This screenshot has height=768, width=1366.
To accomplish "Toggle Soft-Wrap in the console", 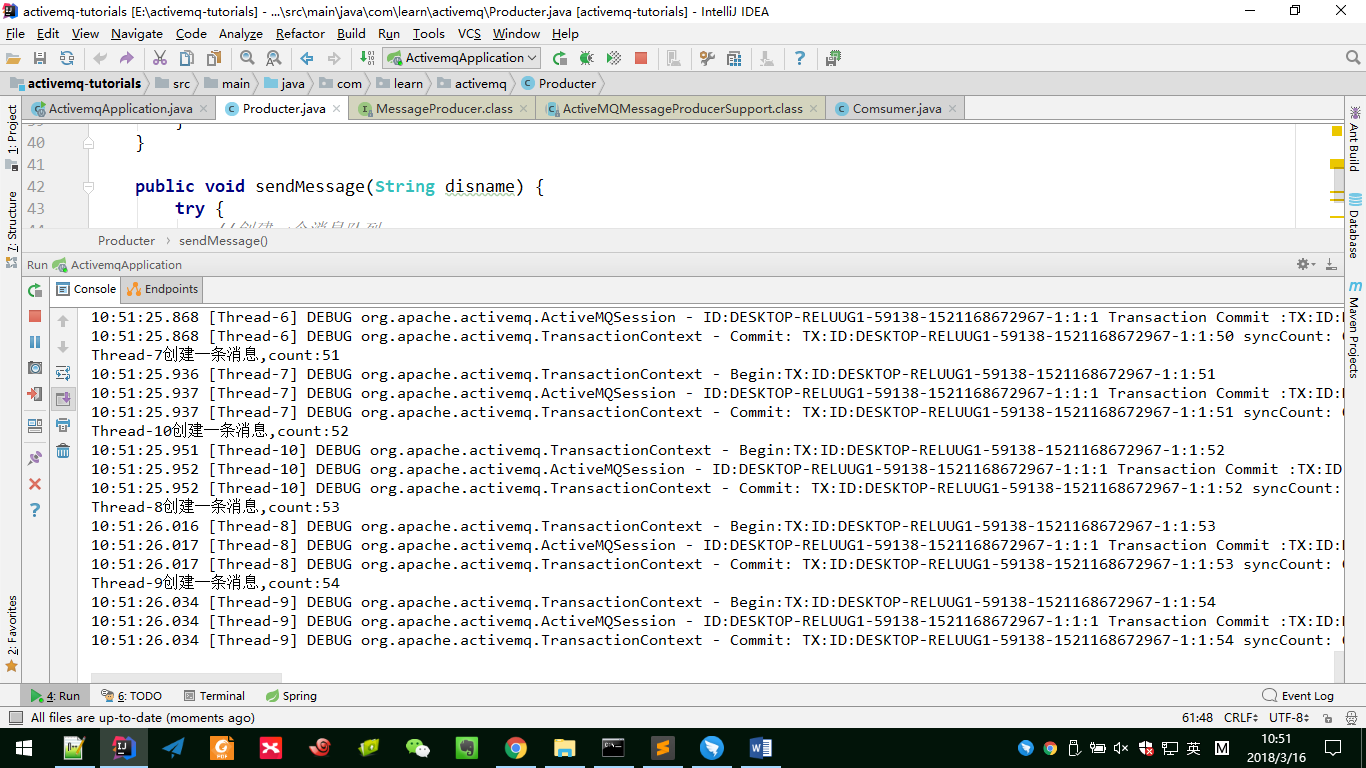I will [x=63, y=373].
